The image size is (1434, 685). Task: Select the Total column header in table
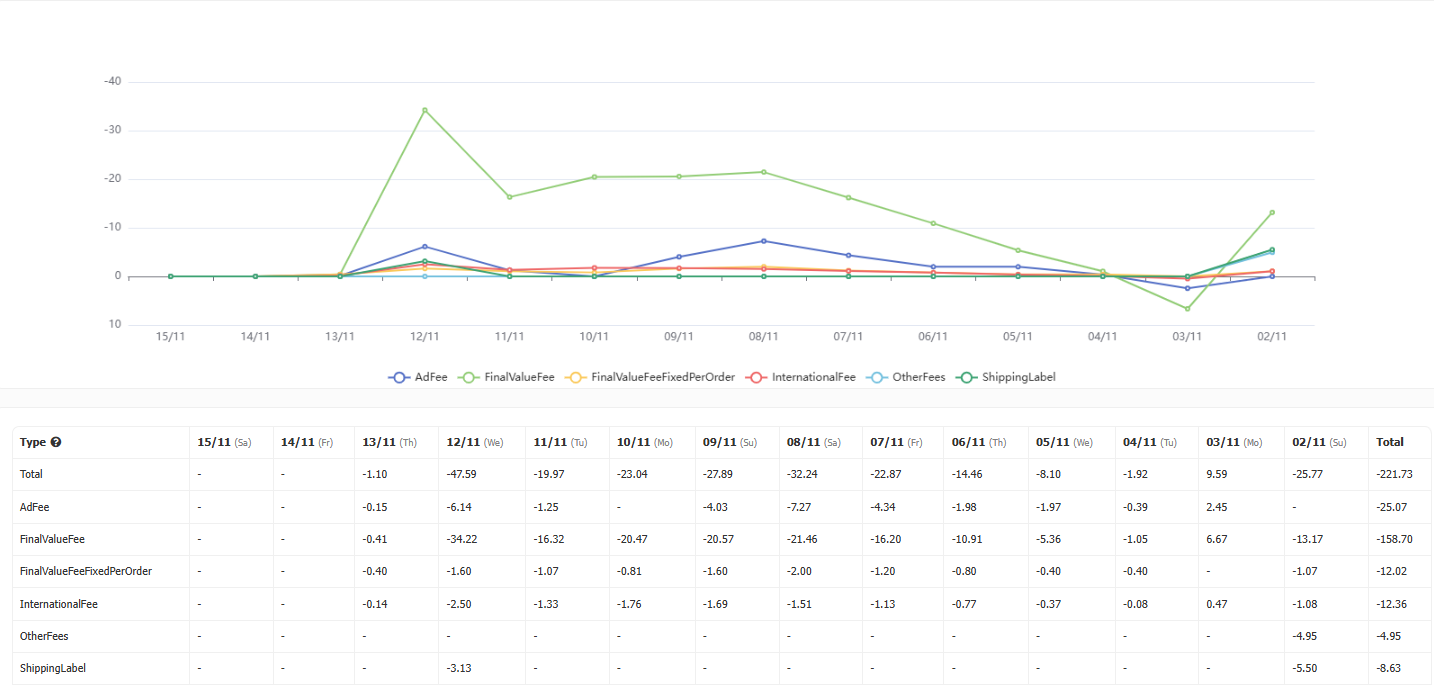[1389, 442]
